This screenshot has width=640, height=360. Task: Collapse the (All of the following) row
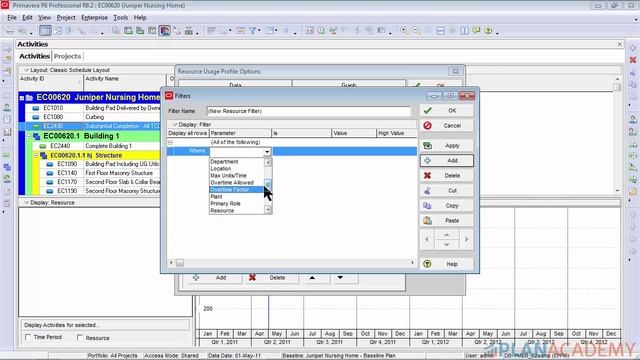pos(171,142)
